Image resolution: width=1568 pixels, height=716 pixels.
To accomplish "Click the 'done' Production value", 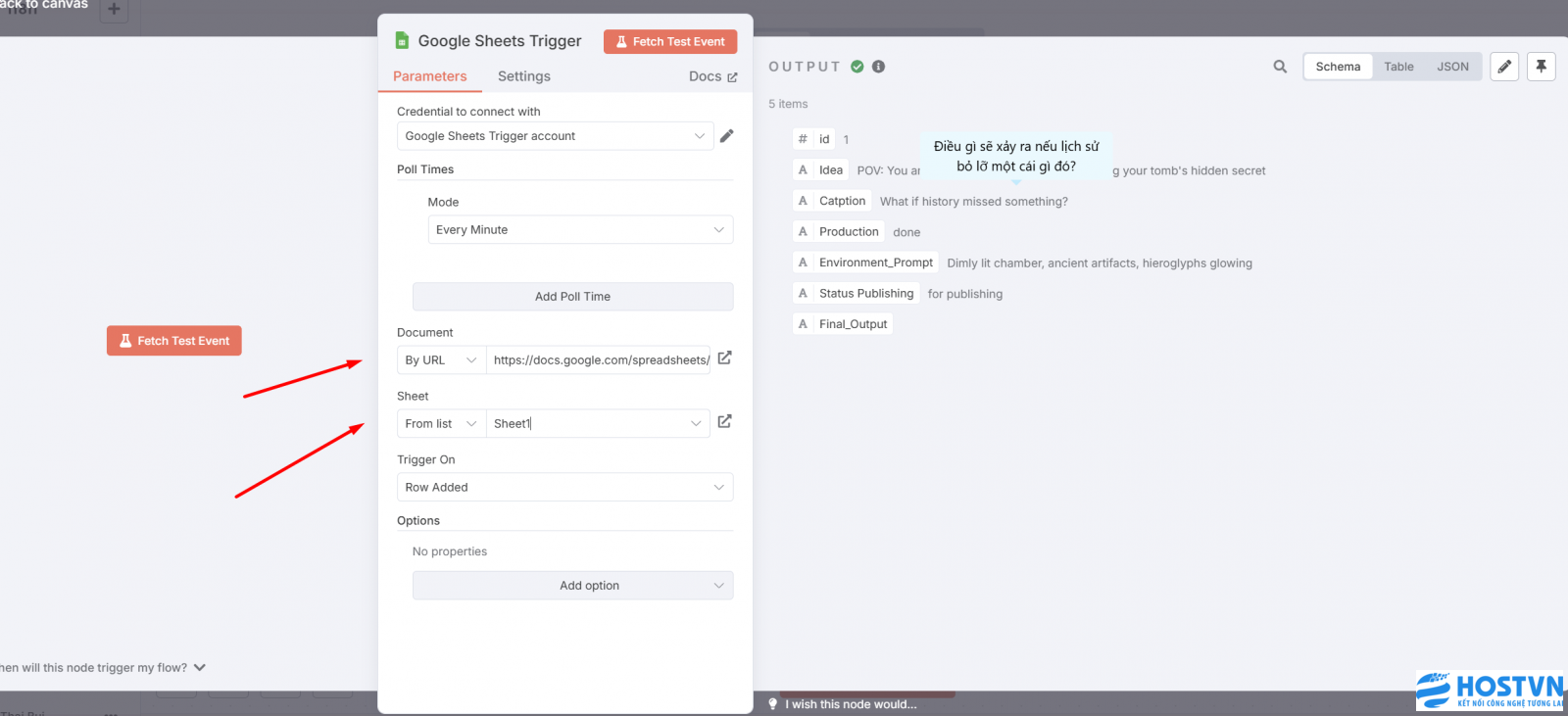I will point(906,233).
